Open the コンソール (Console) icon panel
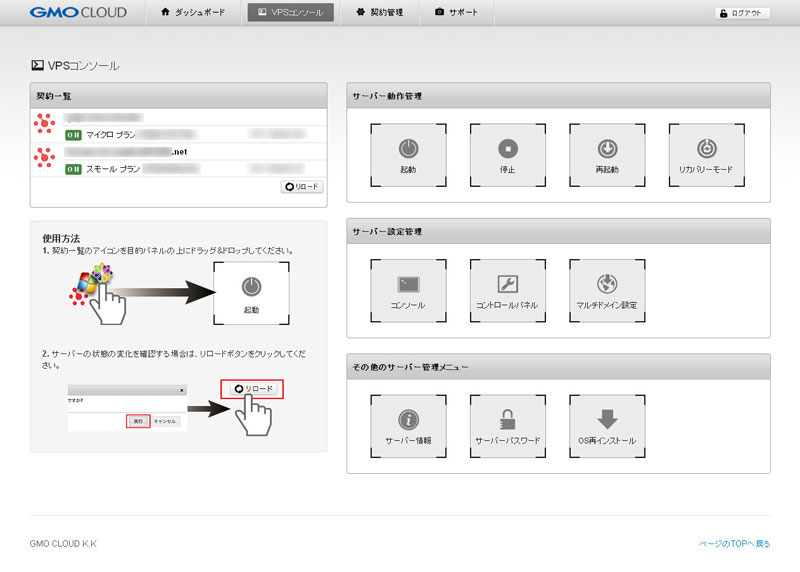This screenshot has width=800, height=572. pyautogui.click(x=407, y=289)
